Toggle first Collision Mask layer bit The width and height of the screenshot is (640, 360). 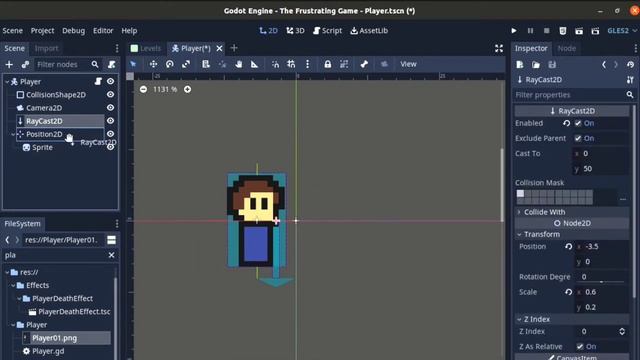click(x=520, y=193)
